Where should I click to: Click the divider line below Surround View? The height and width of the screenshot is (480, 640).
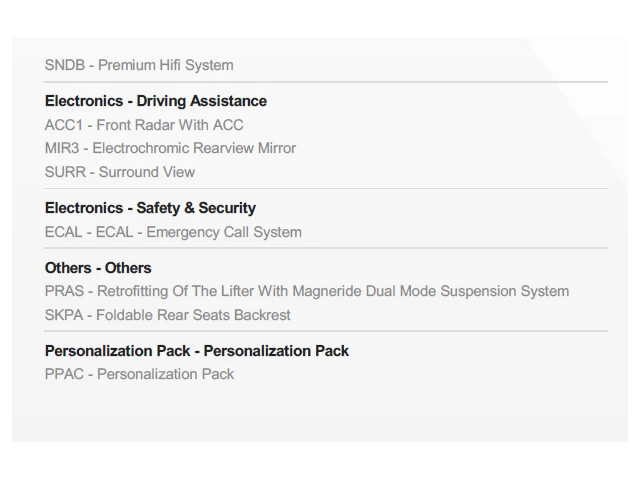(325, 188)
